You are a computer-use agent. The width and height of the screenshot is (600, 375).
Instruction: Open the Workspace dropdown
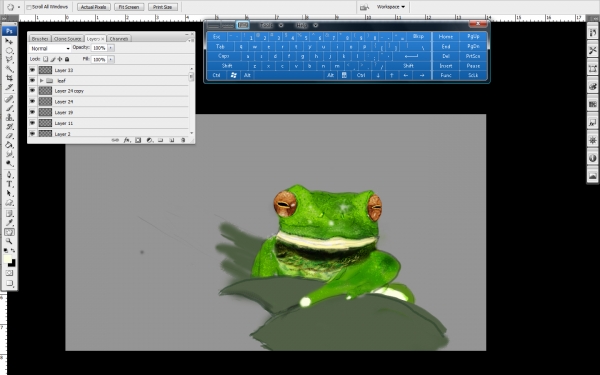[390, 7]
